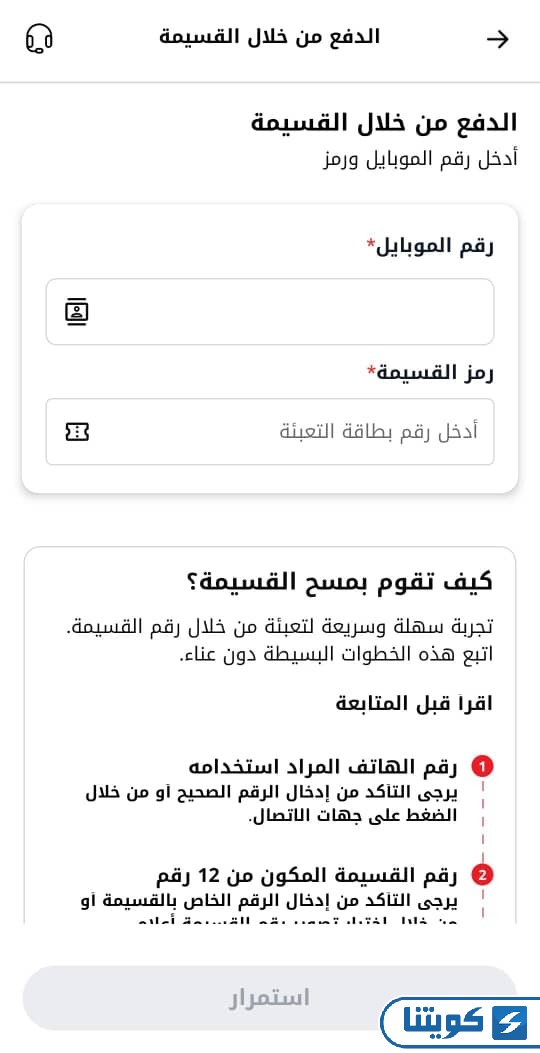Click the رقم الموبايل field label
Screen dimensions: 540x1053
[429, 246]
